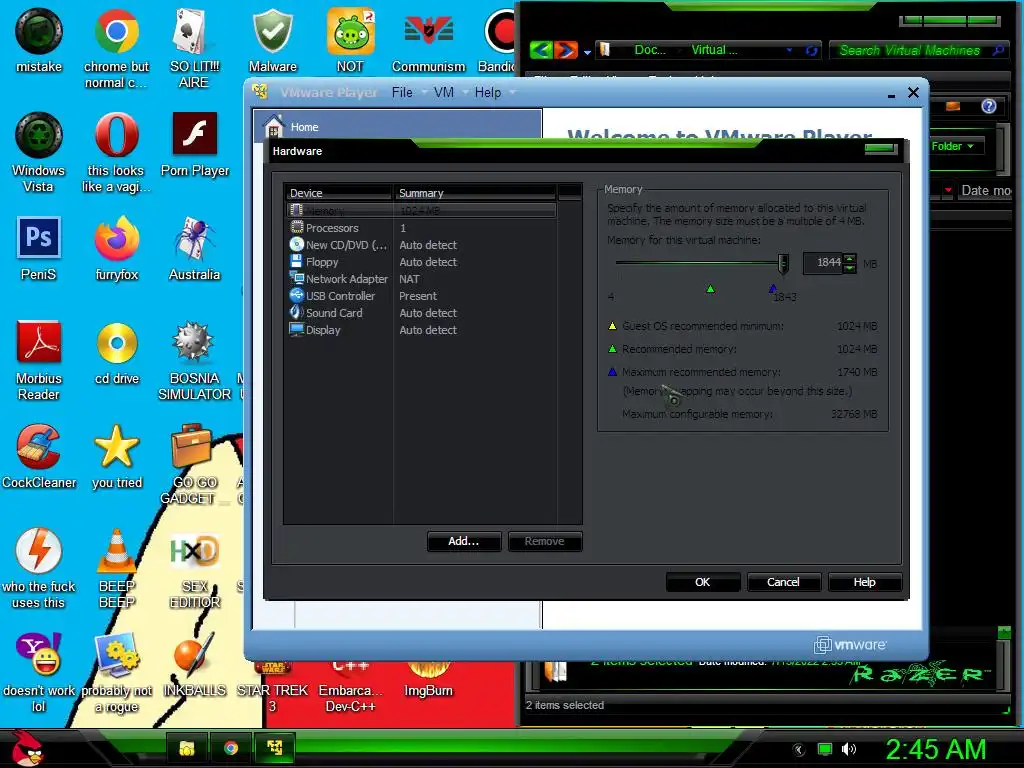Select the New CD/DVD device row
The height and width of the screenshot is (768, 1024).
click(x=421, y=245)
